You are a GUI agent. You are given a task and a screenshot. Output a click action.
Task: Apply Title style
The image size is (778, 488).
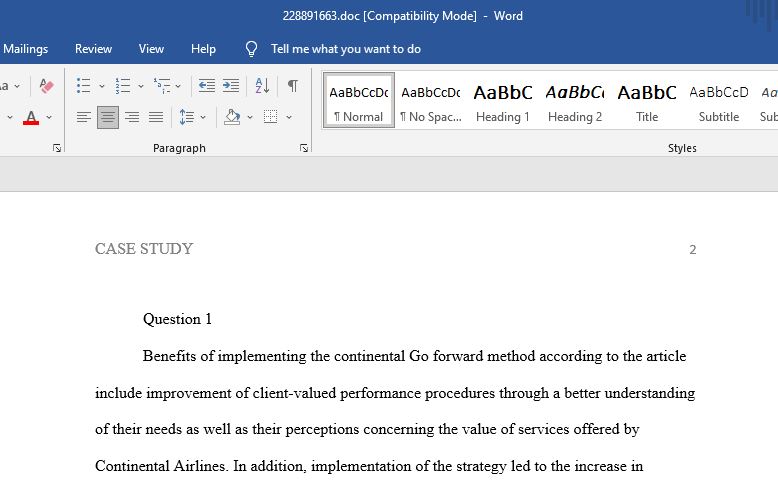(647, 101)
